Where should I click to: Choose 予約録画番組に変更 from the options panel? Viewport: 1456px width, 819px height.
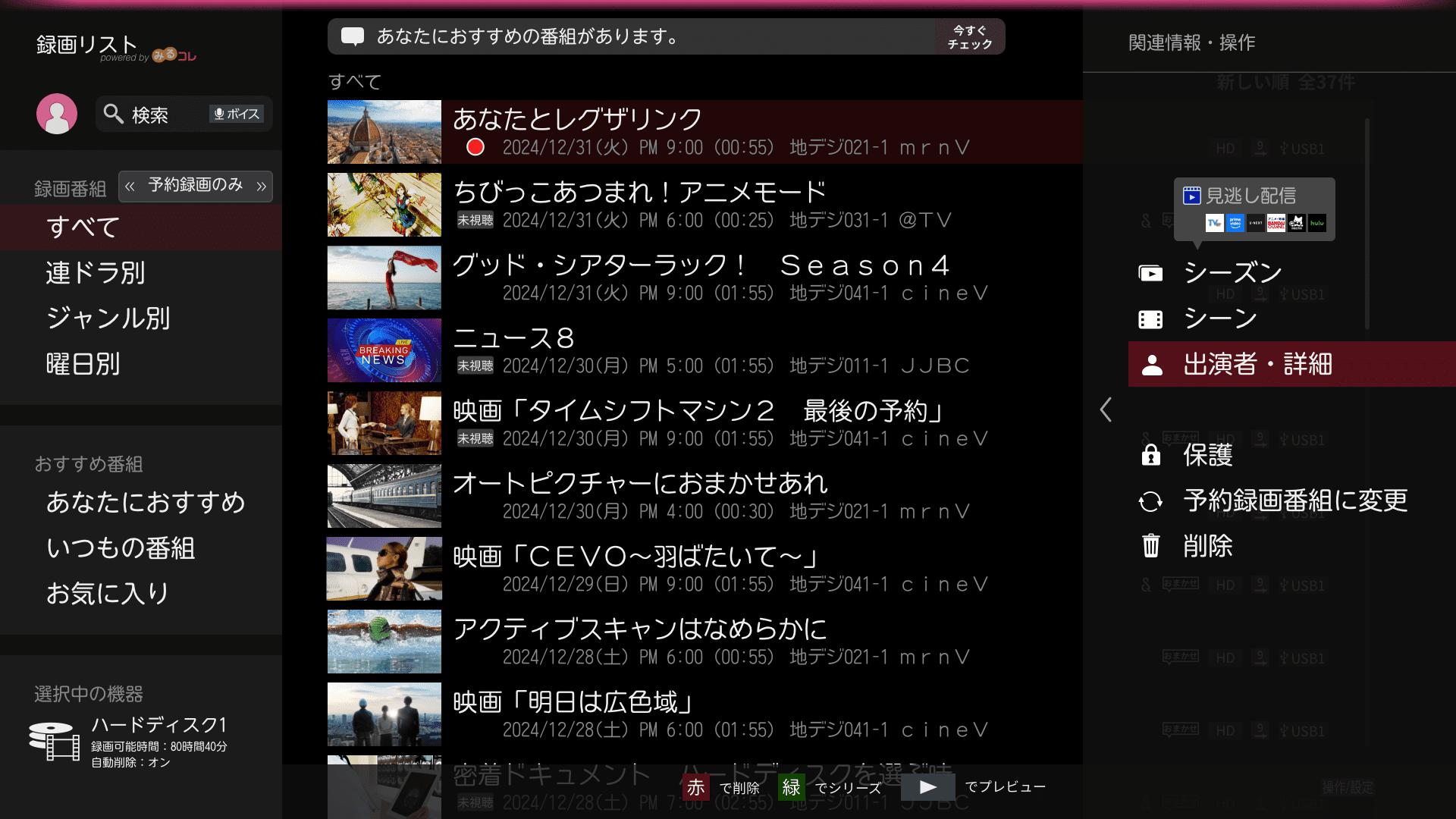(1294, 500)
